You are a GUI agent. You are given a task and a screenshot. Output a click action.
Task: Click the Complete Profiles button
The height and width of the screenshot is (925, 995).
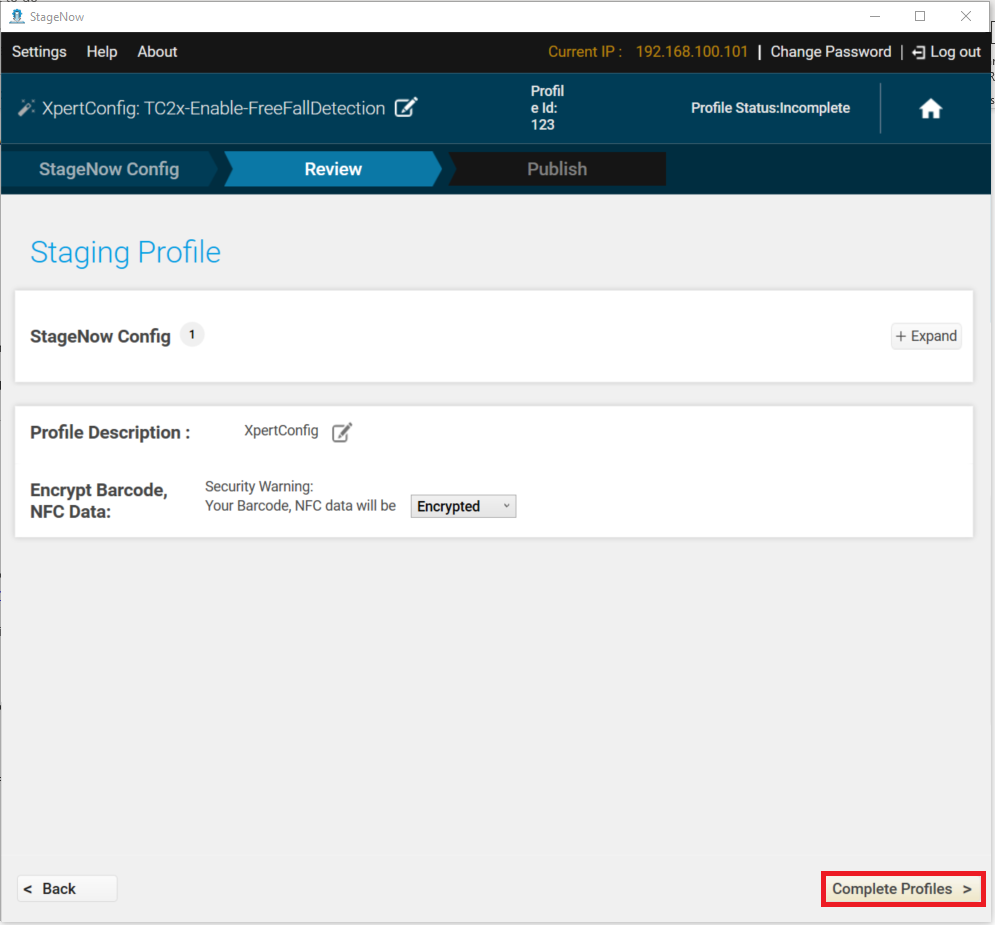[x=902, y=889]
